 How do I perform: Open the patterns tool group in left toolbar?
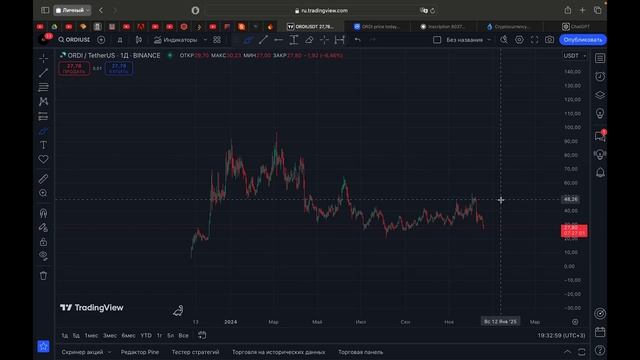point(43,102)
